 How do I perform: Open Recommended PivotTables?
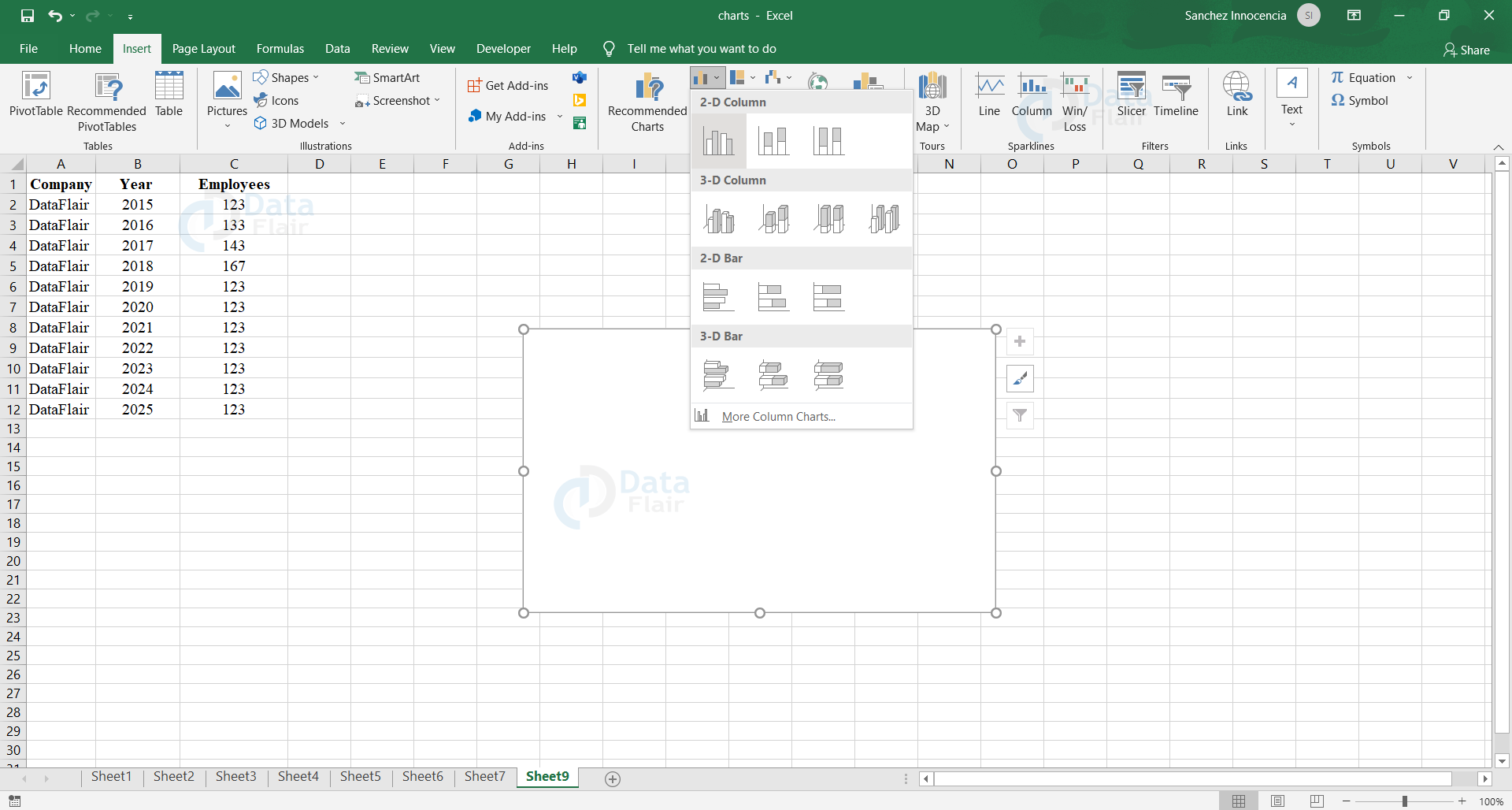tap(107, 102)
